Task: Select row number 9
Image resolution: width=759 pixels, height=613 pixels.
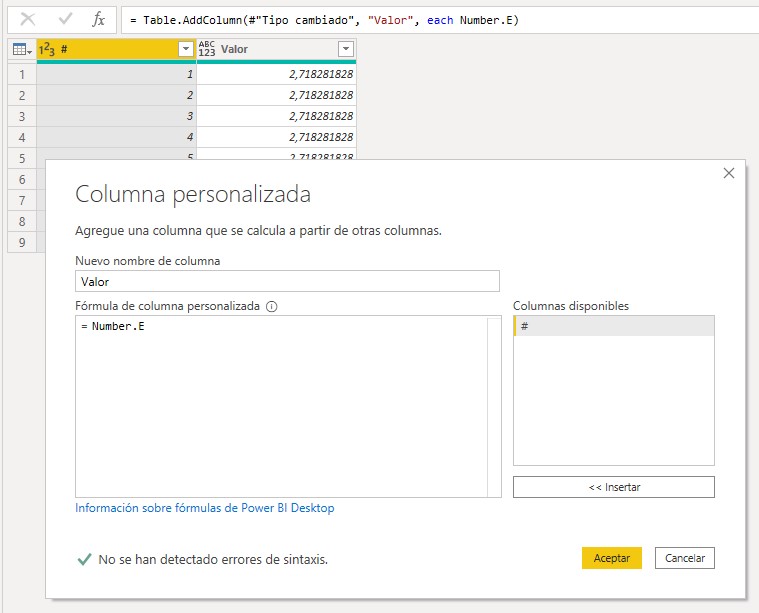Action: click(22, 242)
